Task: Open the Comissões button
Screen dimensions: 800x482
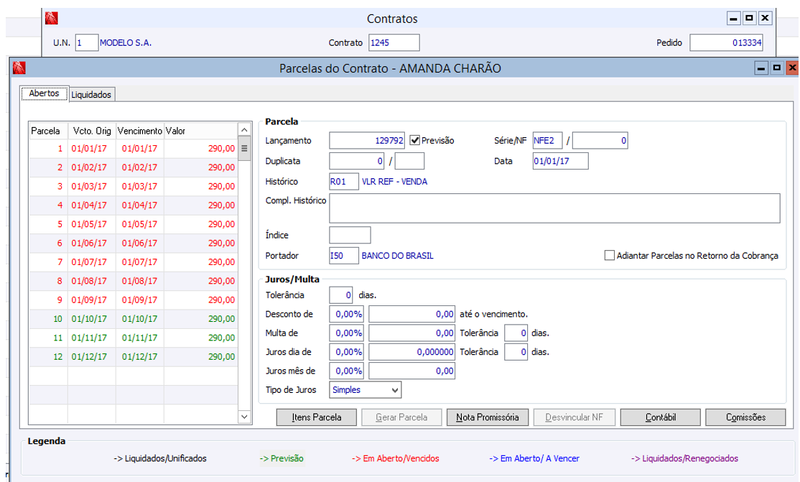Action: click(x=746, y=417)
